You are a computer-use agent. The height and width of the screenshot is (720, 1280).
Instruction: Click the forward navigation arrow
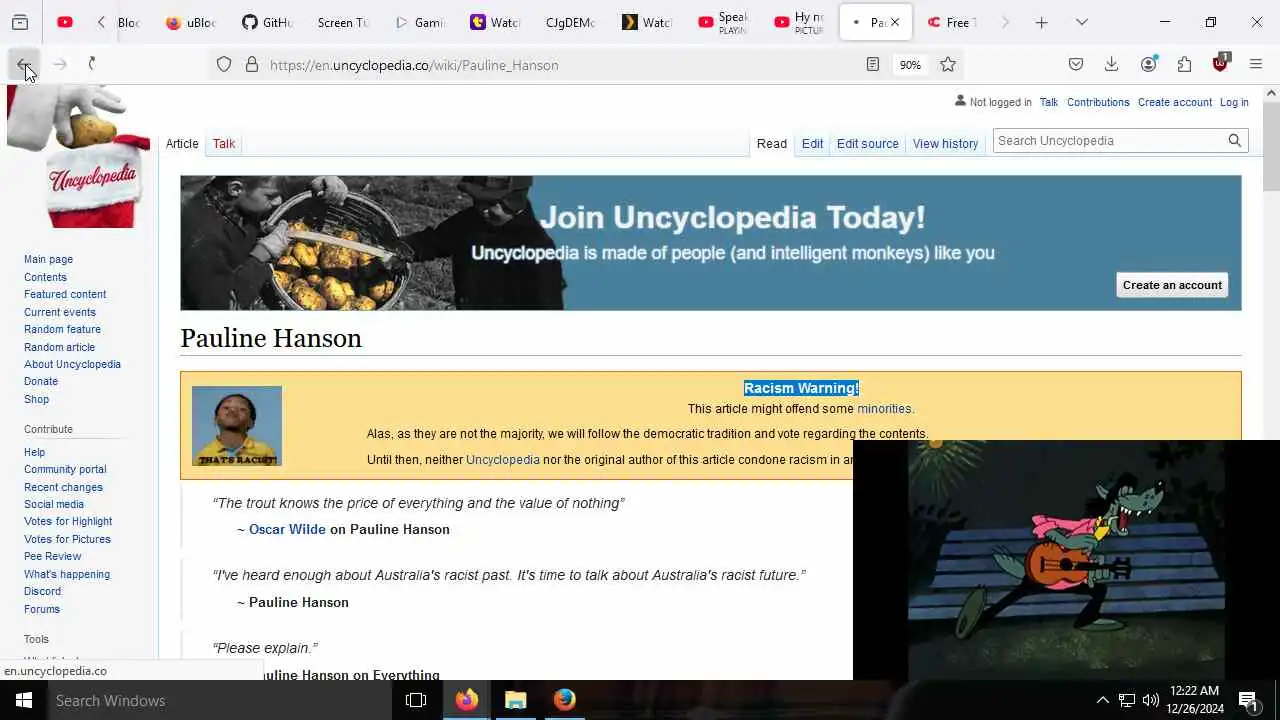click(60, 64)
